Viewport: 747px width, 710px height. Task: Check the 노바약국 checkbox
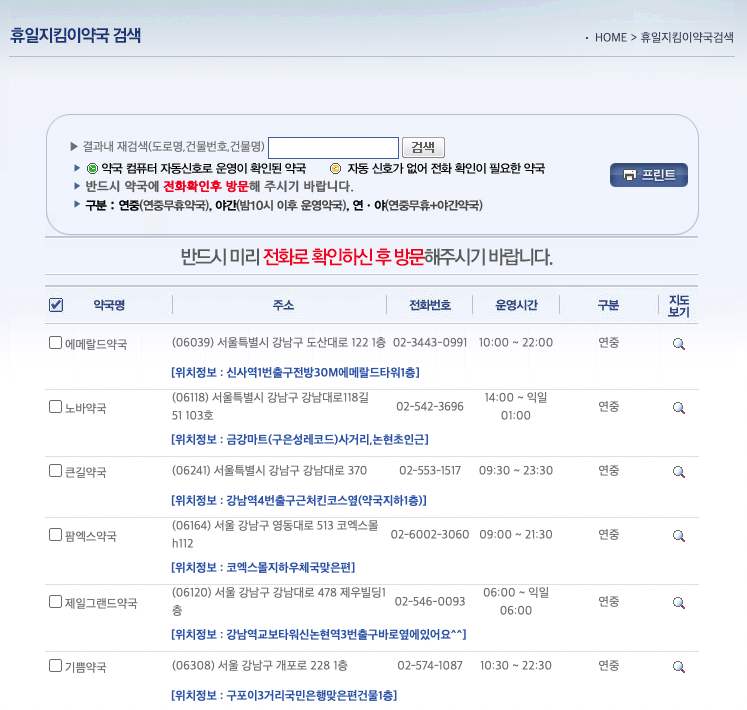point(55,406)
